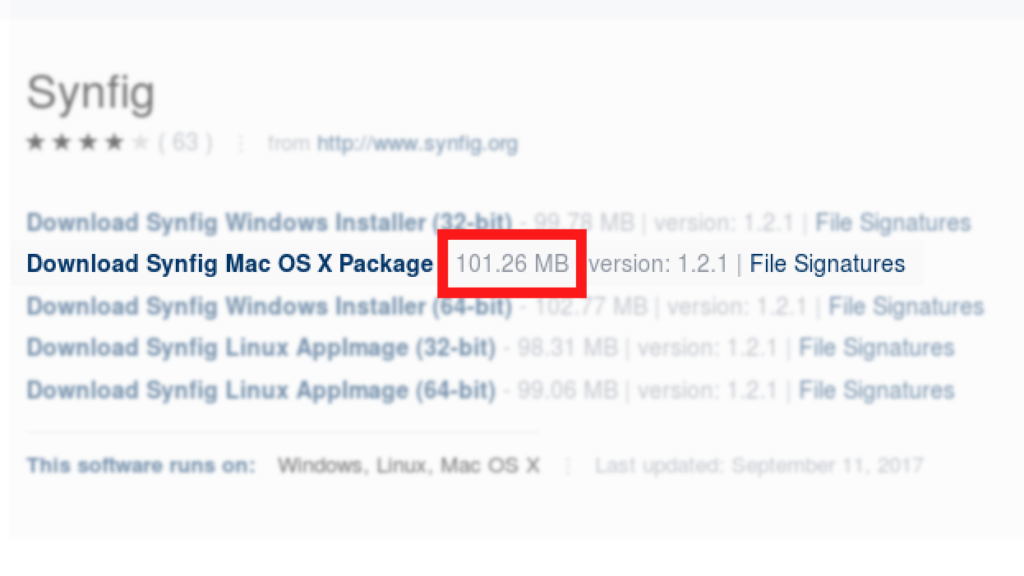
Task: Click the second rating star
Action: 62,143
